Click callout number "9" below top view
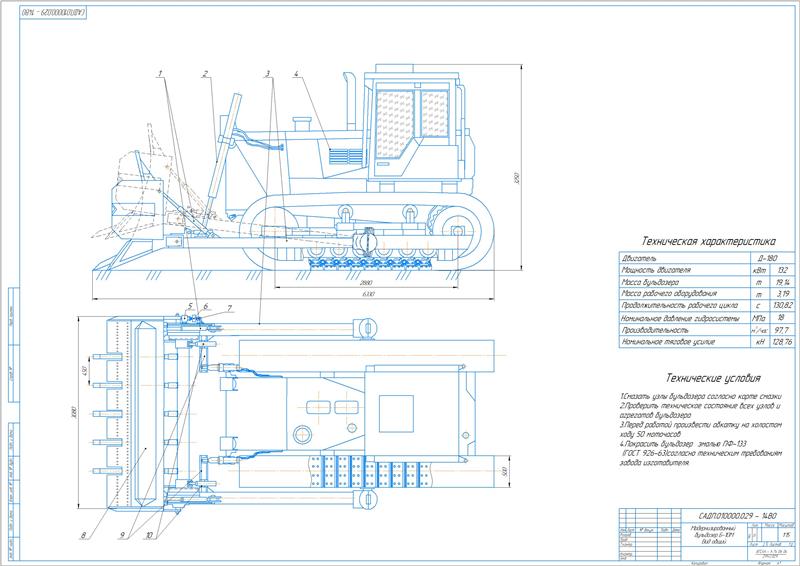 click(x=122, y=536)
